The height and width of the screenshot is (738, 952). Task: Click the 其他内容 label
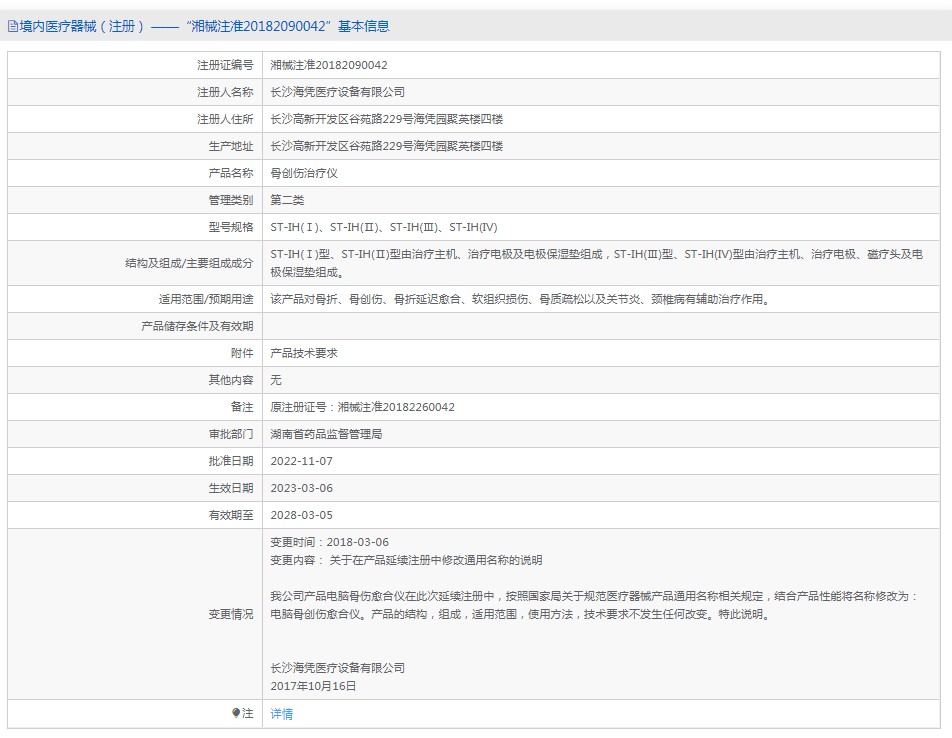click(x=231, y=380)
